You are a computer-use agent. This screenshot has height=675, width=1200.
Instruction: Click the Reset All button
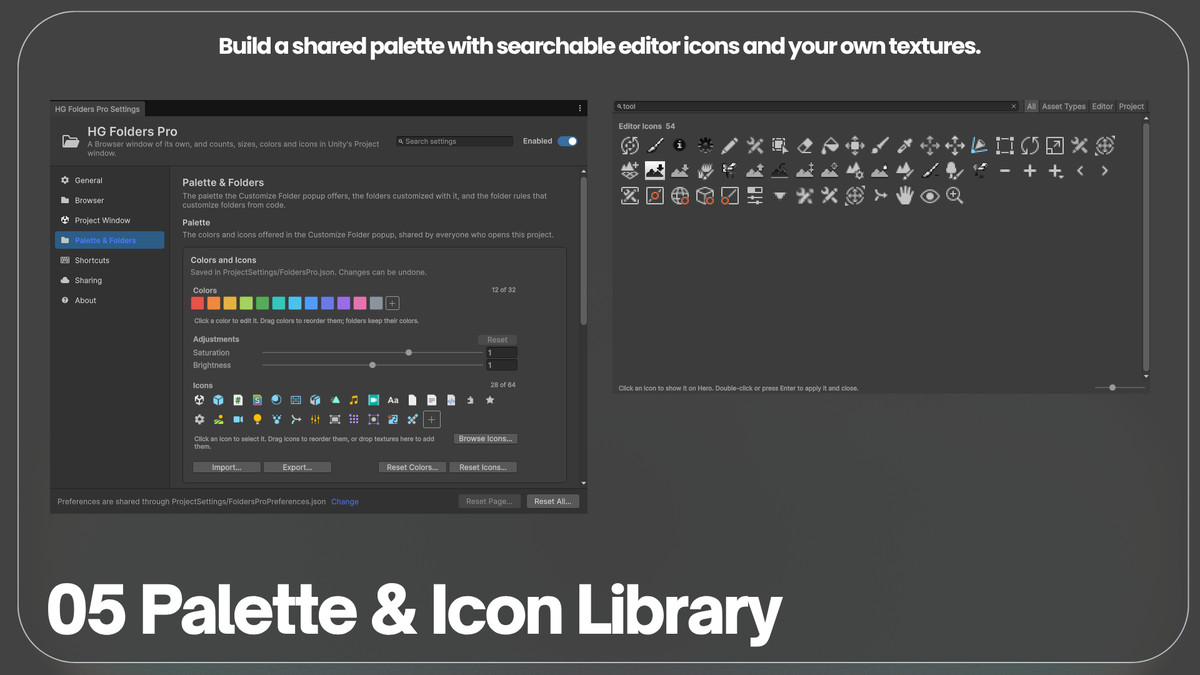553,501
